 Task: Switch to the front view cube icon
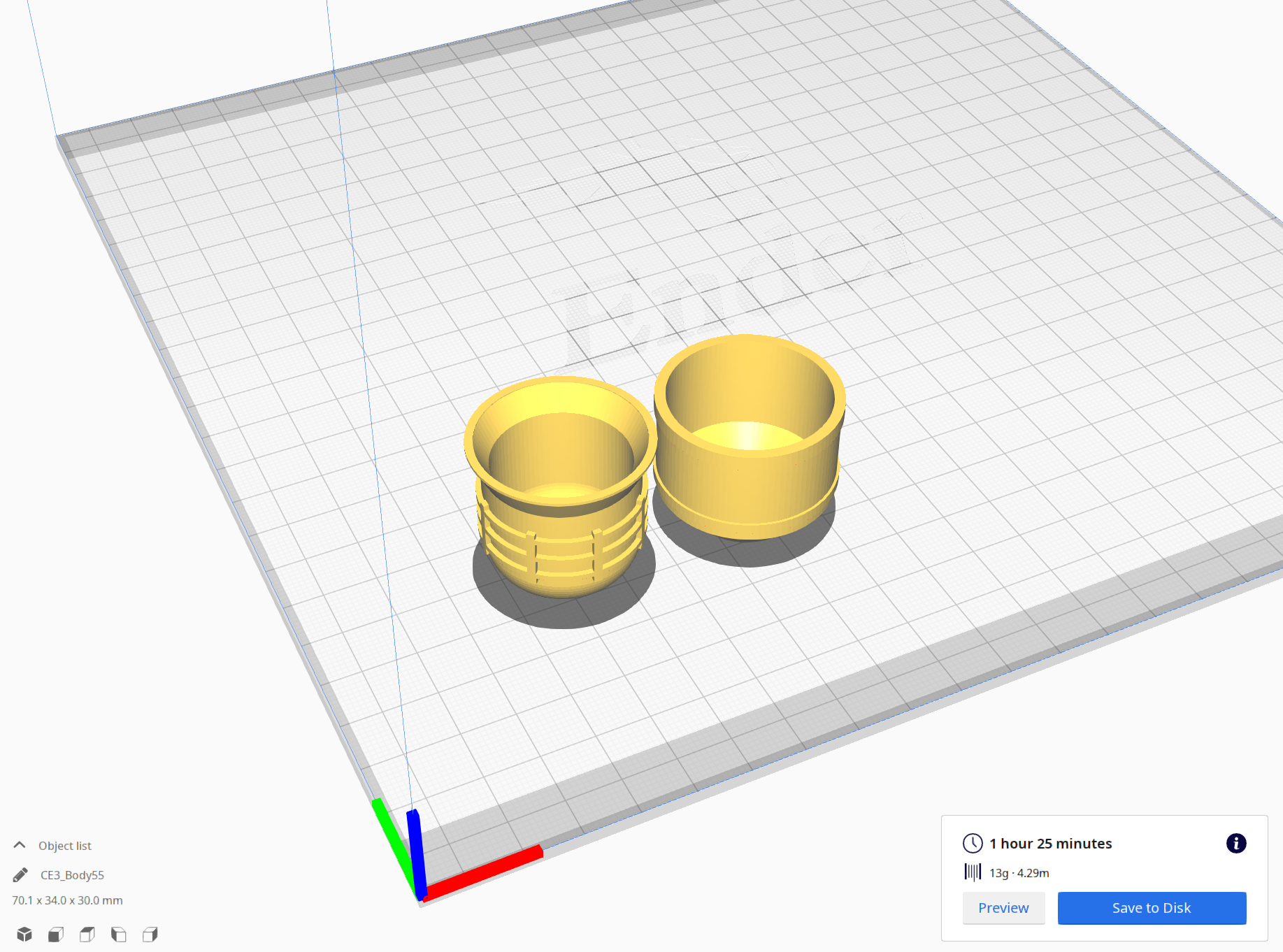pos(56,934)
